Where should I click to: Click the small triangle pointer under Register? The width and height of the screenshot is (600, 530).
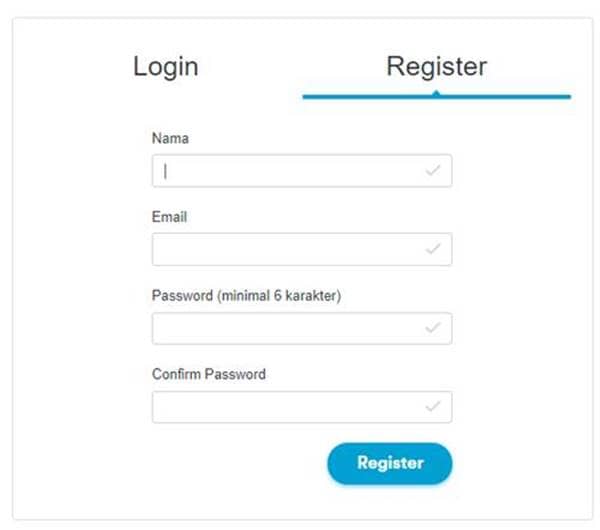pyautogui.click(x=436, y=93)
